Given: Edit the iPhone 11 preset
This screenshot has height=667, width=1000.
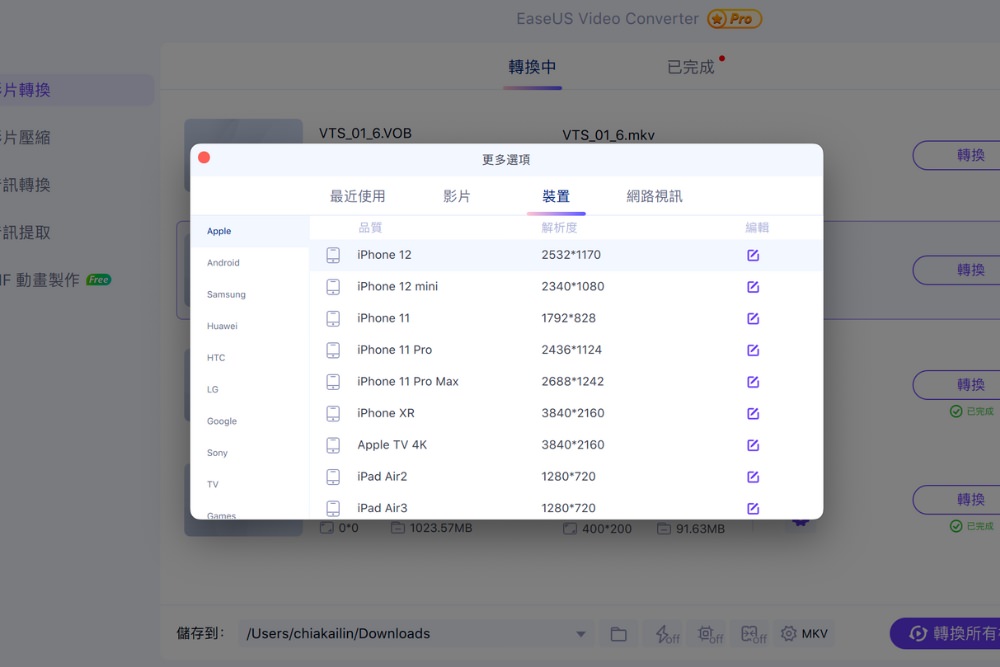Looking at the screenshot, I should [753, 318].
